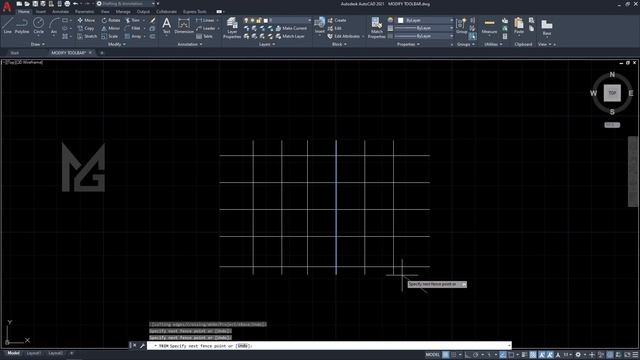Click the Paste button
The height and width of the screenshot is (360, 640).
point(519,25)
